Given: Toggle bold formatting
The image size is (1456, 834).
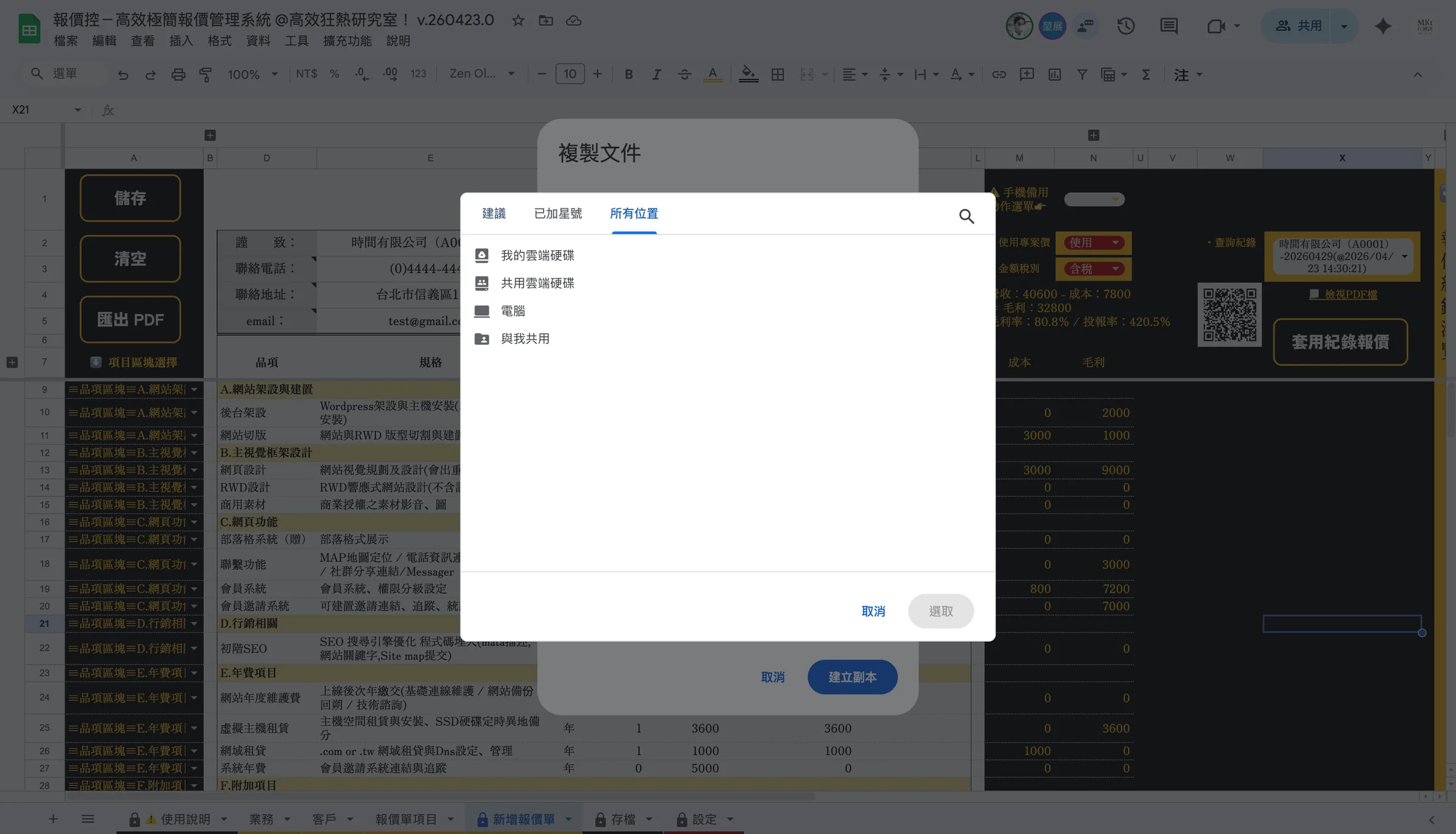Looking at the screenshot, I should point(629,74).
